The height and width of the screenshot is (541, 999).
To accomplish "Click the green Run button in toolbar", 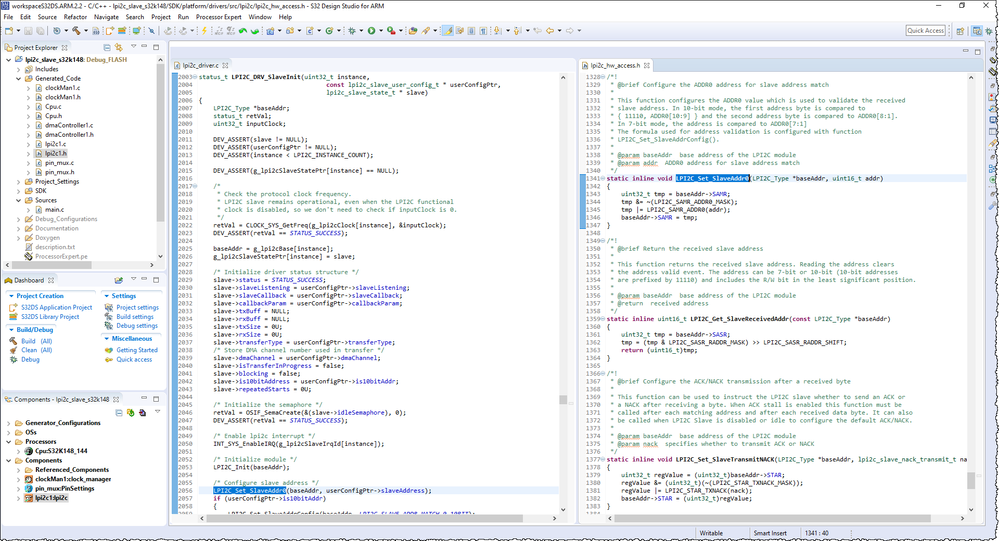I will (x=370, y=31).
